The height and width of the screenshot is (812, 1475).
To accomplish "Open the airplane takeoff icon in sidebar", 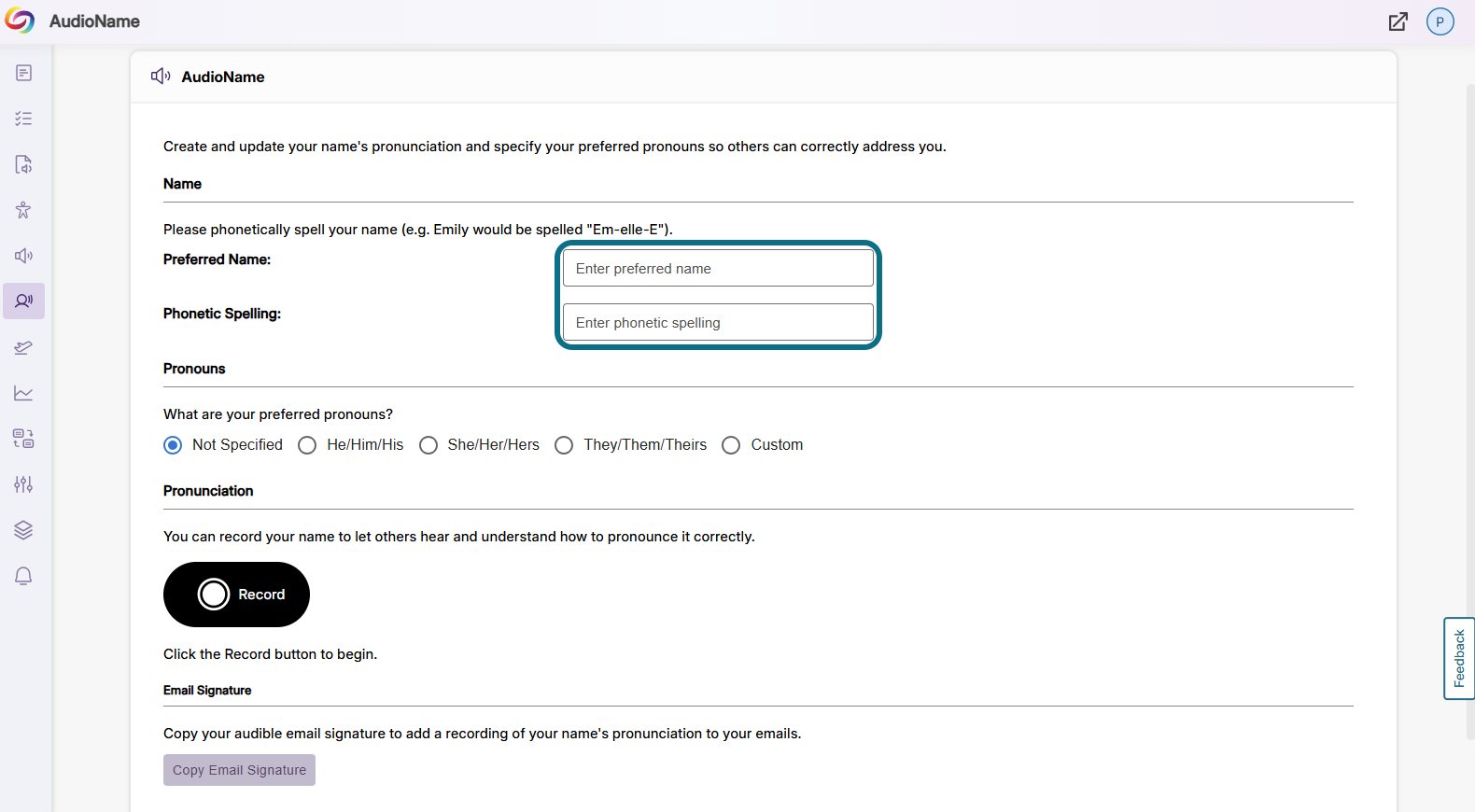I will pyautogui.click(x=23, y=347).
